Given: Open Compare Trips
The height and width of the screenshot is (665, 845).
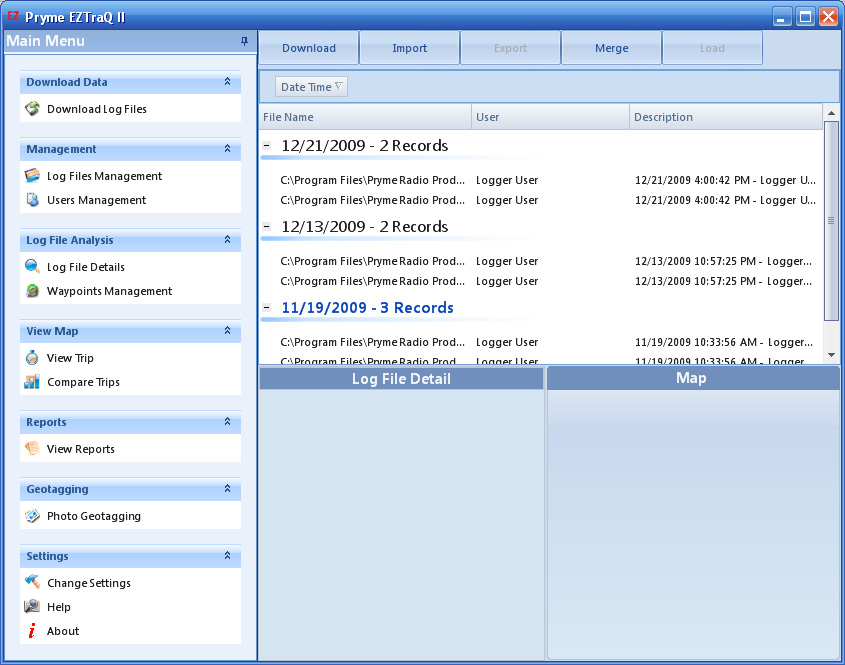Looking at the screenshot, I should 84,382.
